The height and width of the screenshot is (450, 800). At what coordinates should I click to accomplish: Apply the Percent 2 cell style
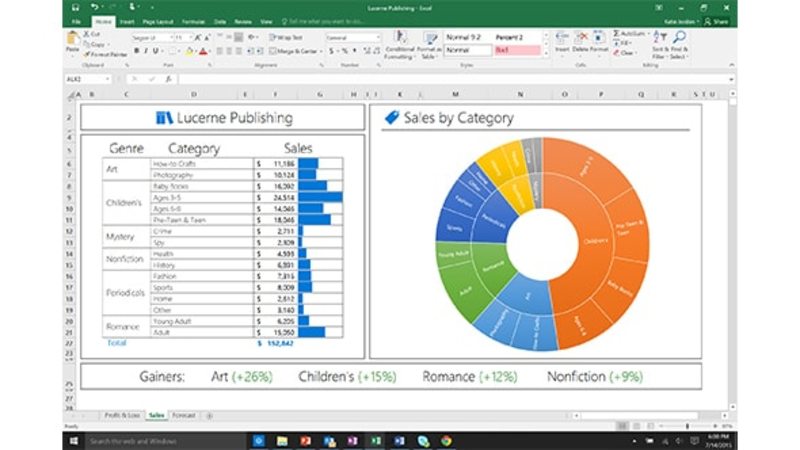pyautogui.click(x=517, y=37)
